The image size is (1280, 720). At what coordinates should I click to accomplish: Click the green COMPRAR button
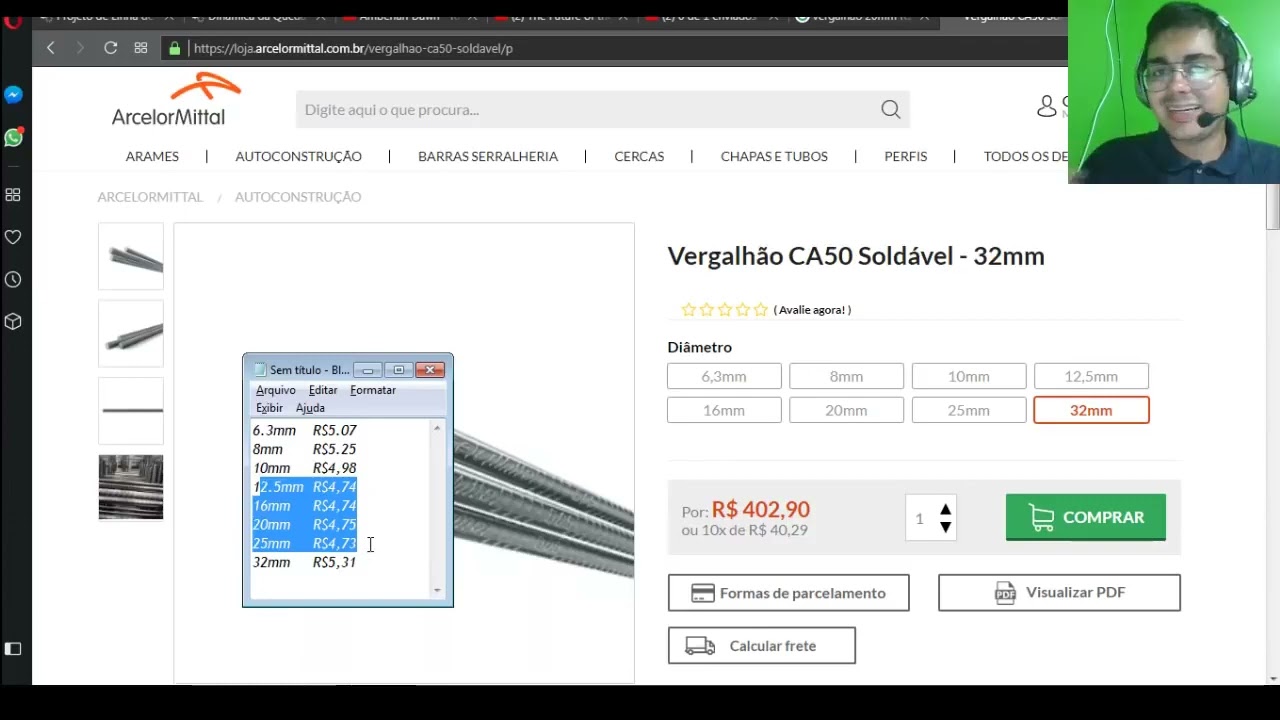coord(1086,517)
